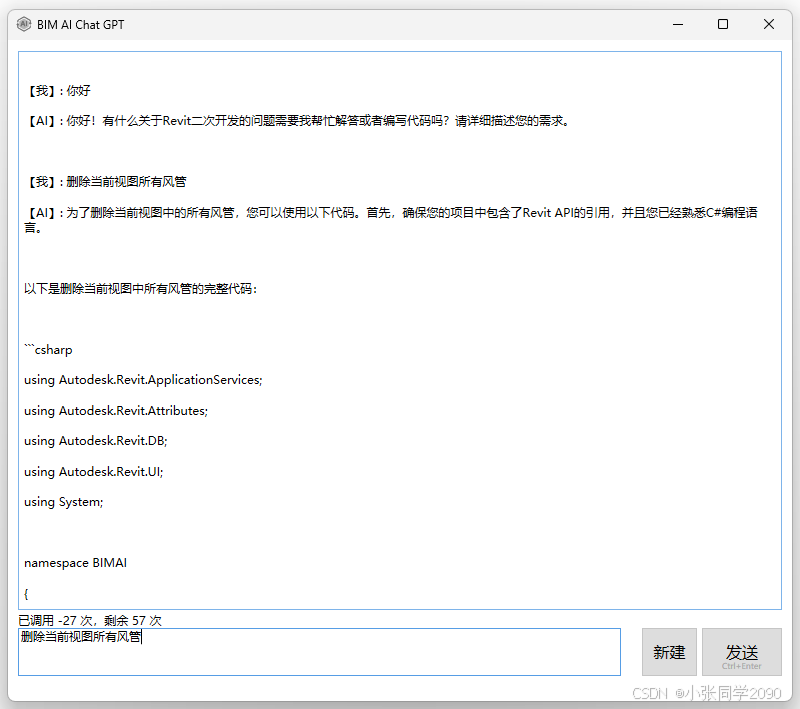This screenshot has height=709, width=800.
Task: Close the BIM AI Chat GPT window
Action: (768, 24)
